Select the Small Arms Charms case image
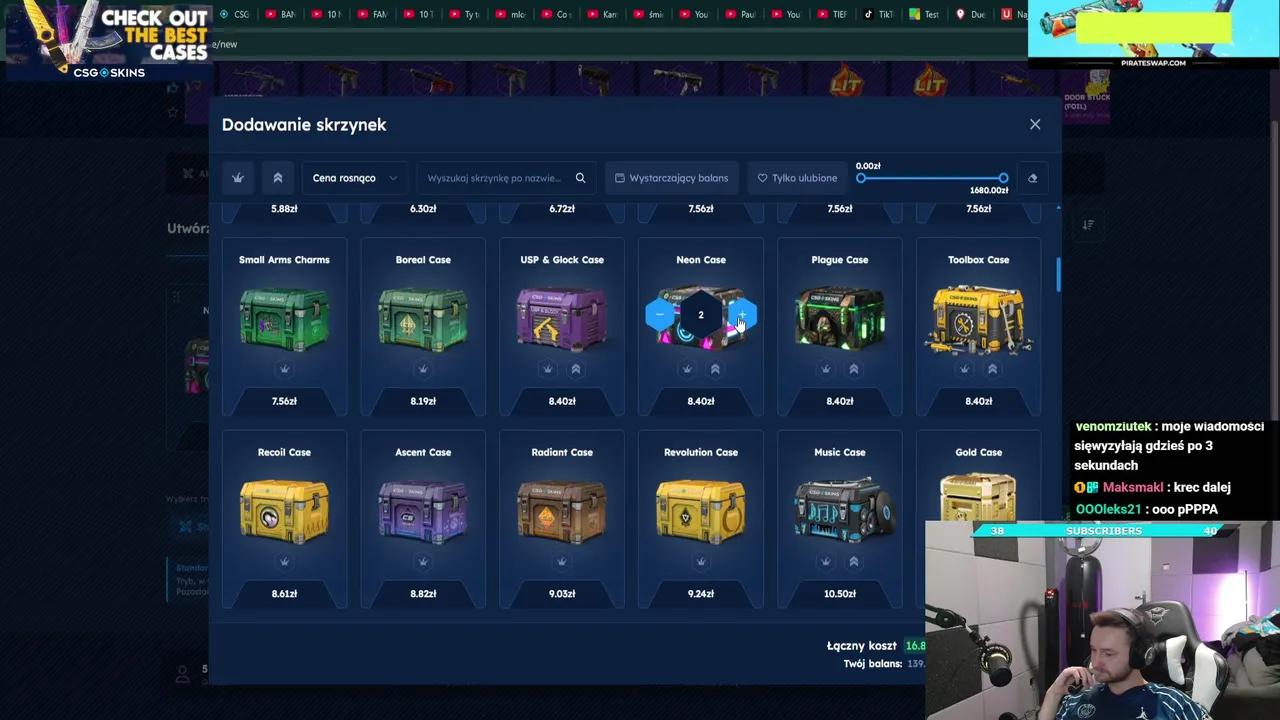 (x=284, y=318)
